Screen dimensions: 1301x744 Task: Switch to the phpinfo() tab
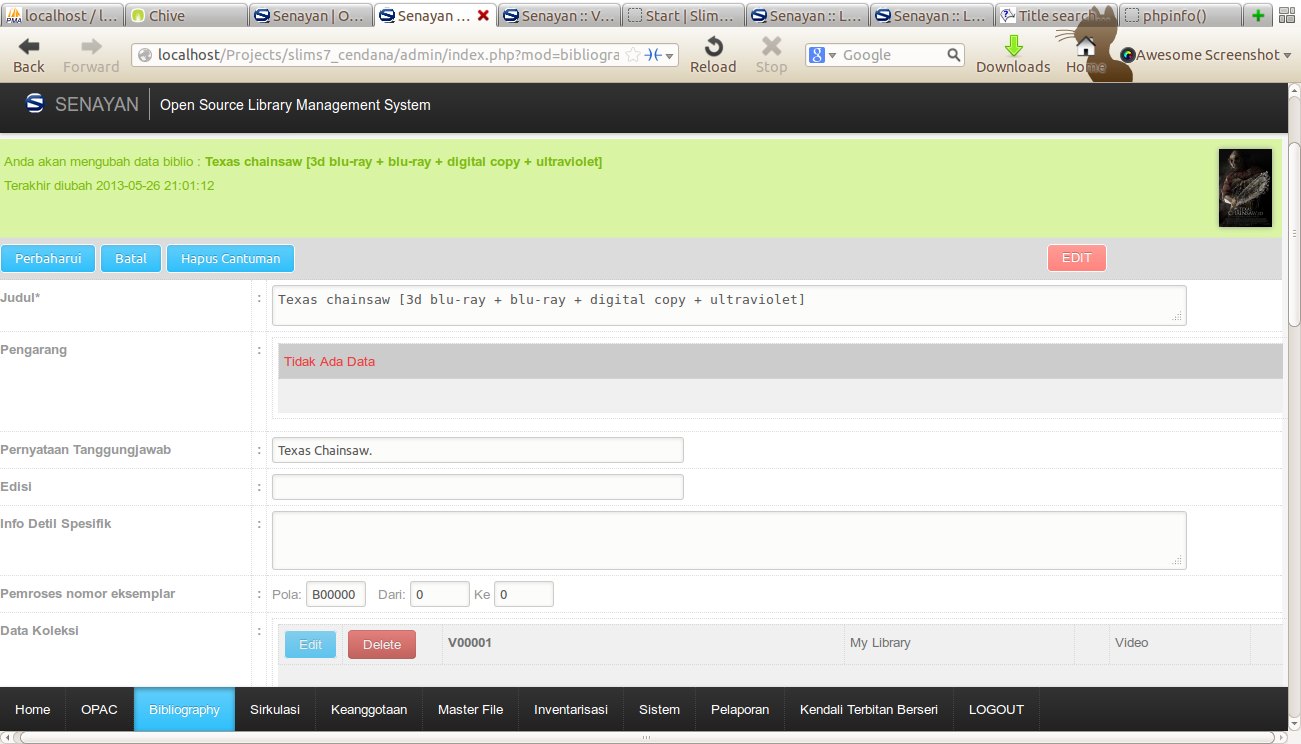point(1180,16)
